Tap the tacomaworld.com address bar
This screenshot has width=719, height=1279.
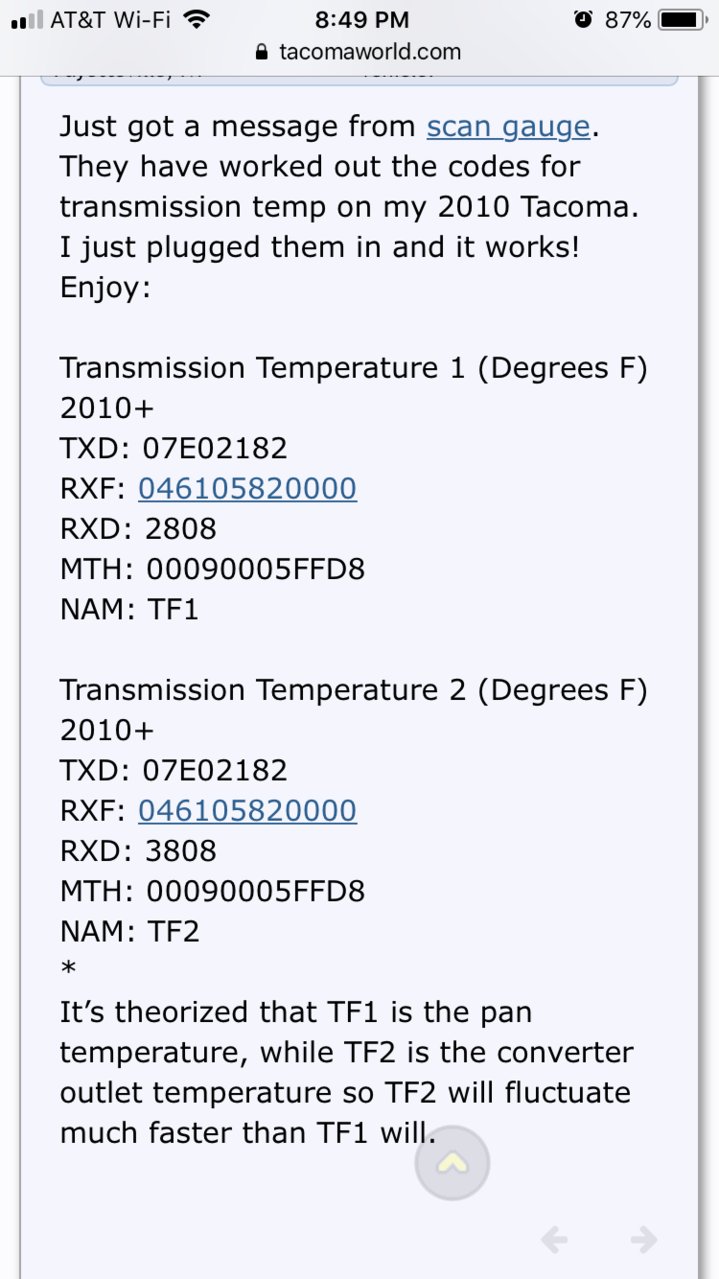tap(359, 52)
